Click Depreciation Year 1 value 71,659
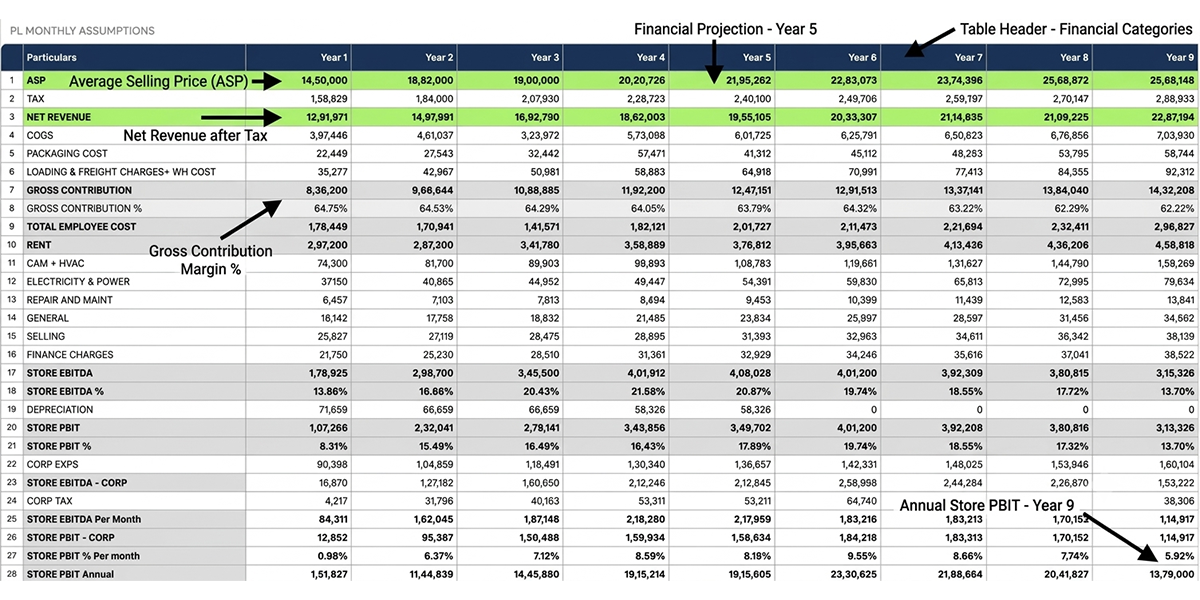This screenshot has width=1200, height=600. 331,410
